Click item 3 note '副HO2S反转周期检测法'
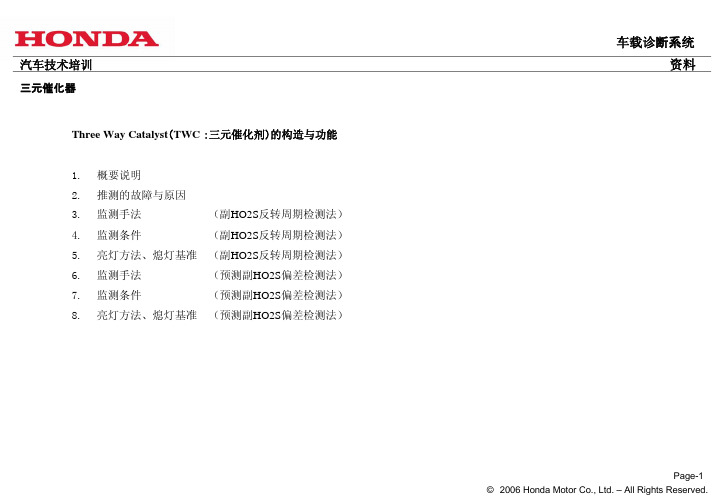724x502 pixels. [x=278, y=214]
